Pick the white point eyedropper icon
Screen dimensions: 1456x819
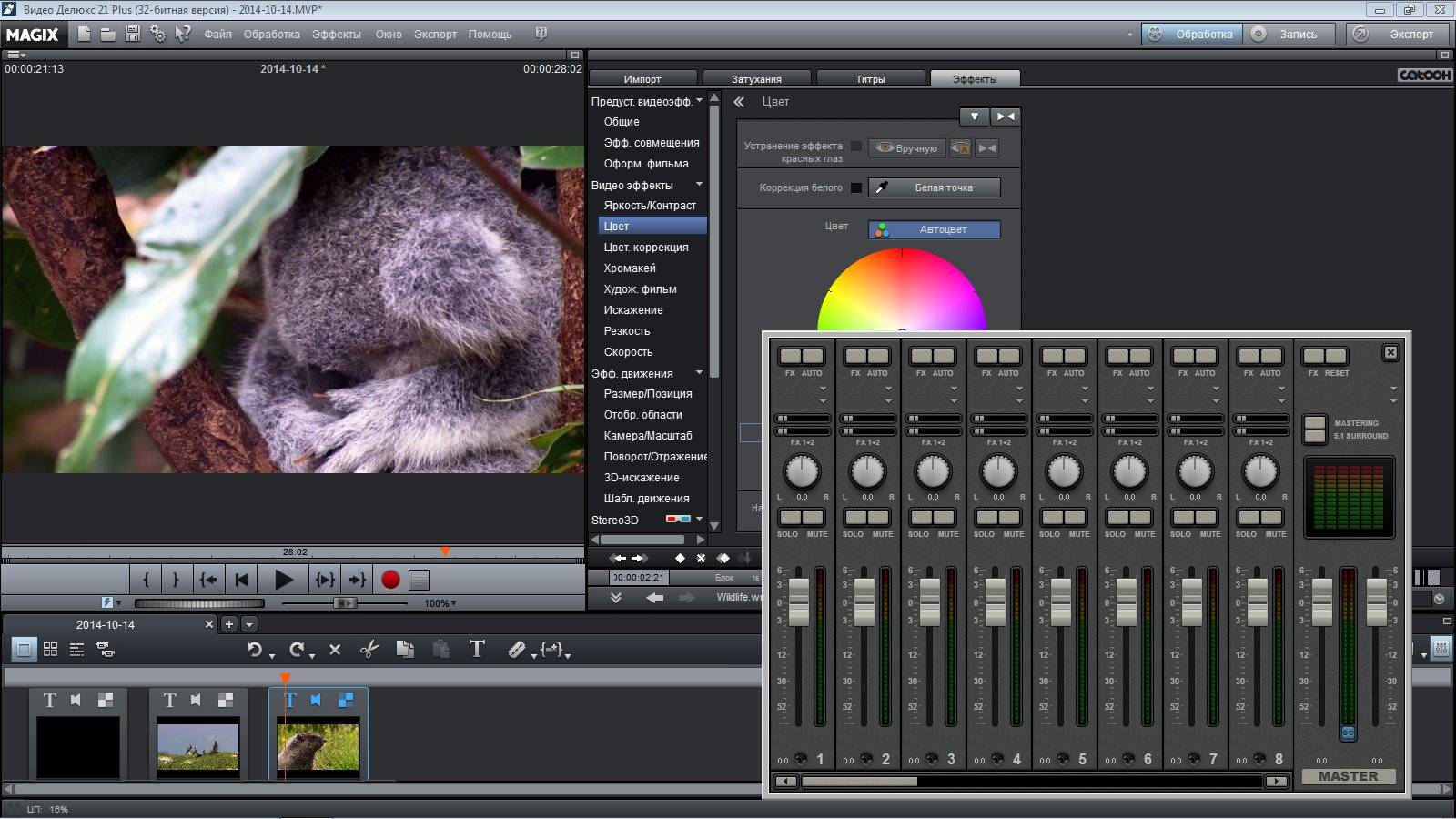881,187
